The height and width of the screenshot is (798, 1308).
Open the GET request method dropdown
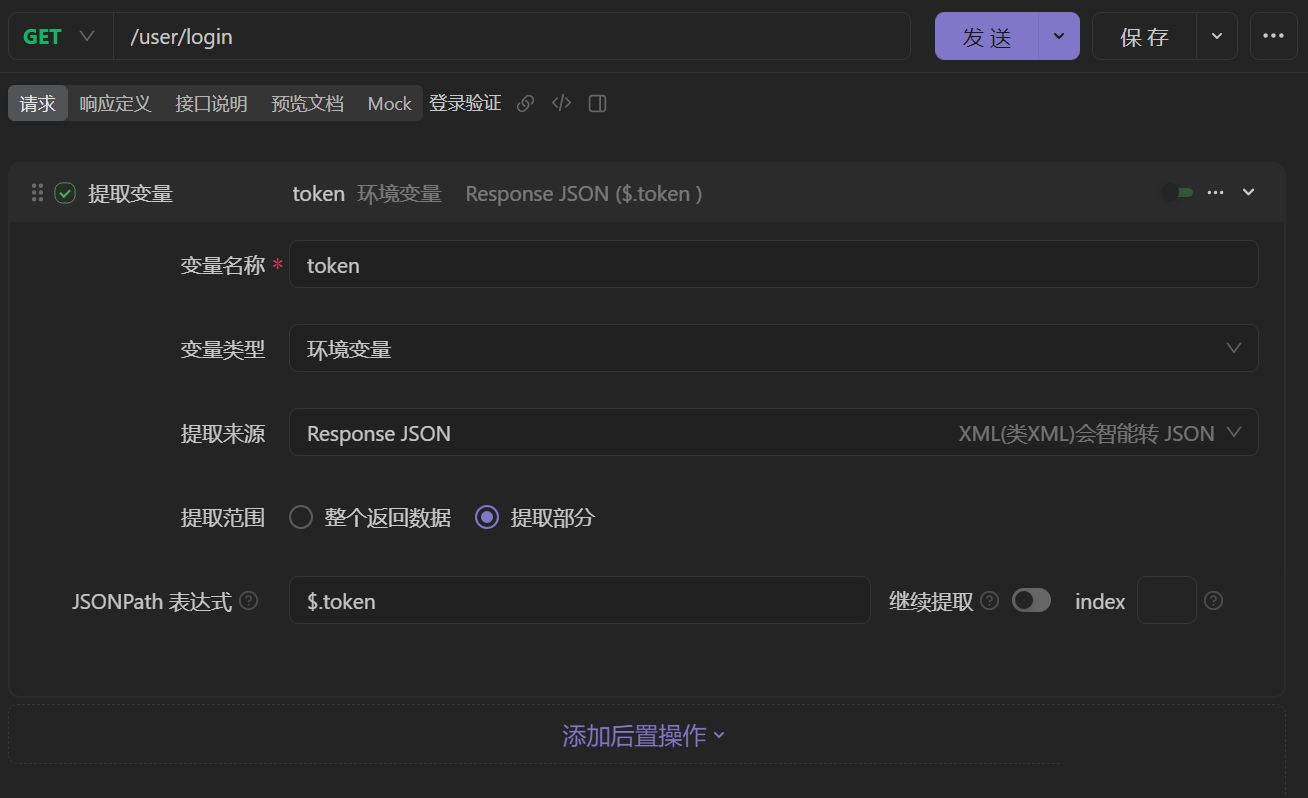[x=59, y=36]
